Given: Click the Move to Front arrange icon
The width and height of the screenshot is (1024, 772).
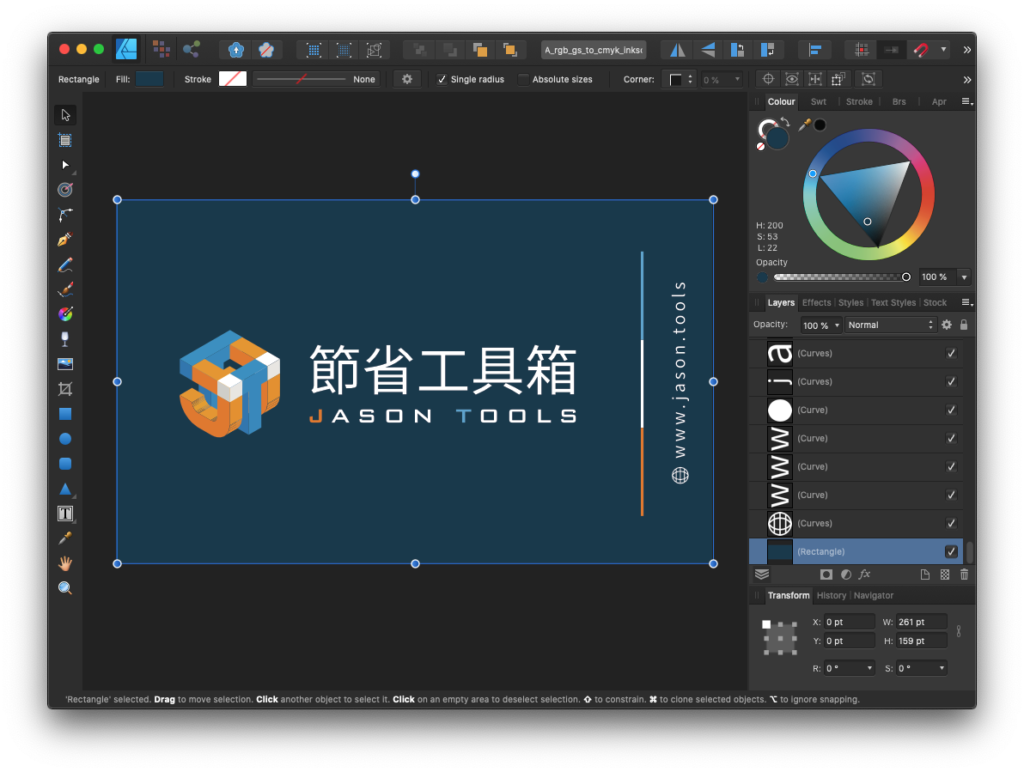Looking at the screenshot, I should 510,50.
